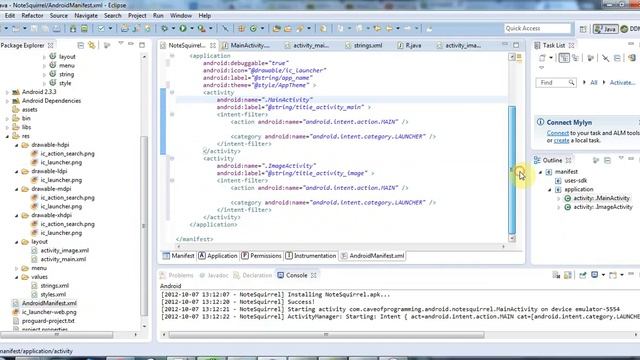Open the Refactor menu

[32, 16]
